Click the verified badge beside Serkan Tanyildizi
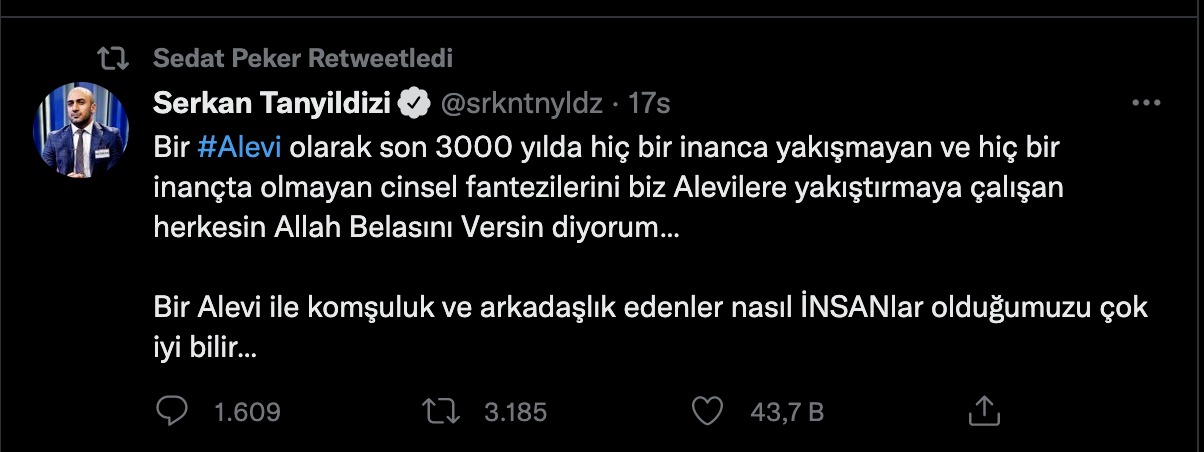This screenshot has width=1204, height=452. [x=415, y=102]
